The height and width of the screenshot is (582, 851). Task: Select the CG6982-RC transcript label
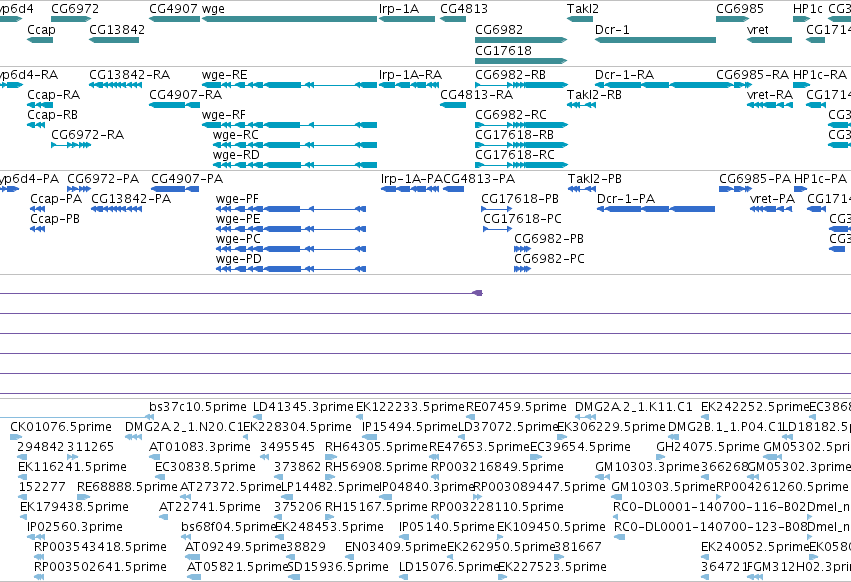click(511, 115)
